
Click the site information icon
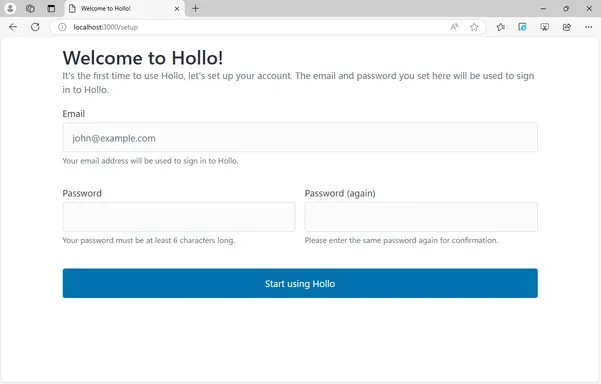click(62, 27)
